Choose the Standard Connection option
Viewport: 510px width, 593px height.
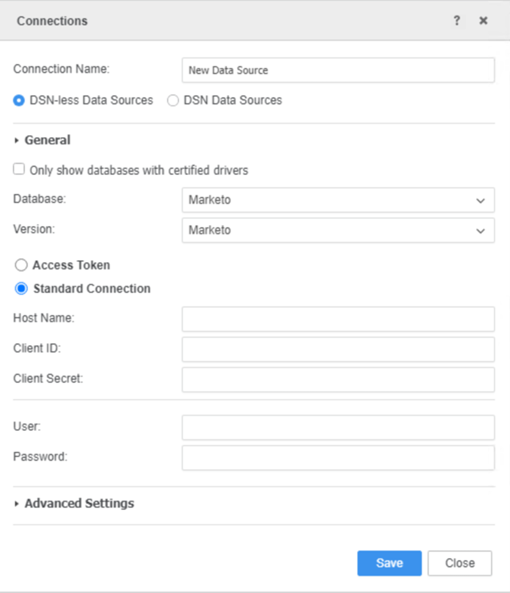(x=21, y=289)
